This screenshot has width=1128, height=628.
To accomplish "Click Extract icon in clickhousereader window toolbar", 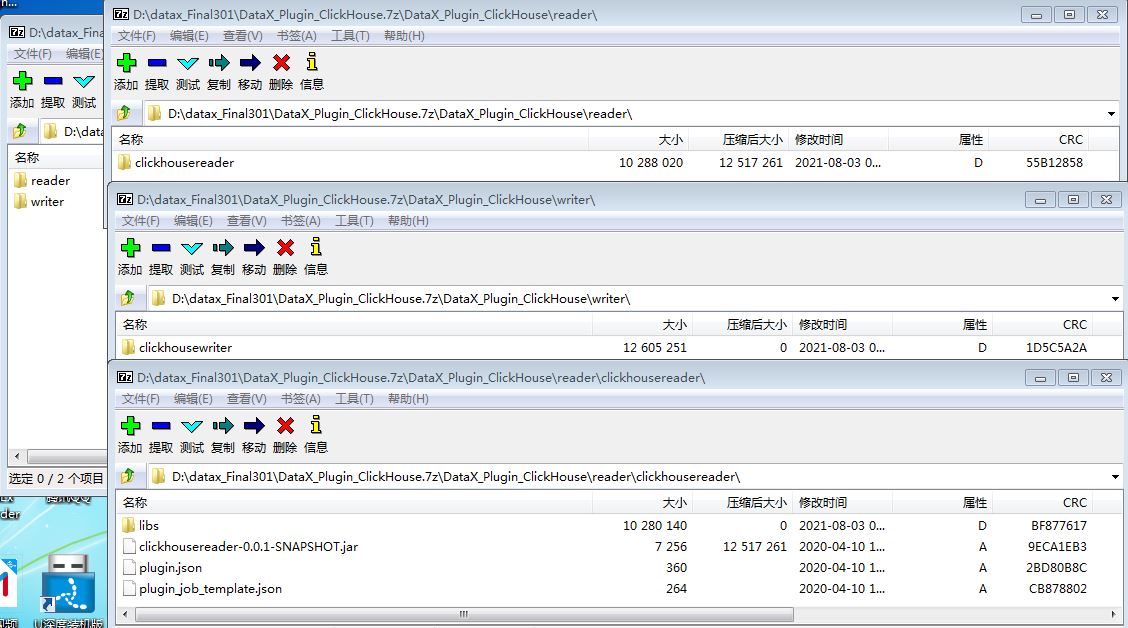I will click(161, 425).
